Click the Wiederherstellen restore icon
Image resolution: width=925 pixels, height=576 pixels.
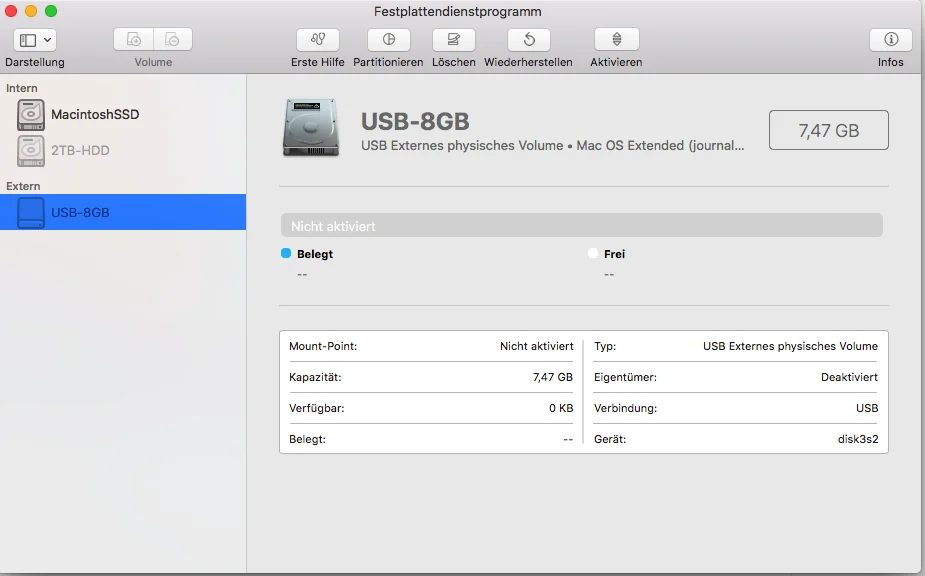[x=529, y=40]
